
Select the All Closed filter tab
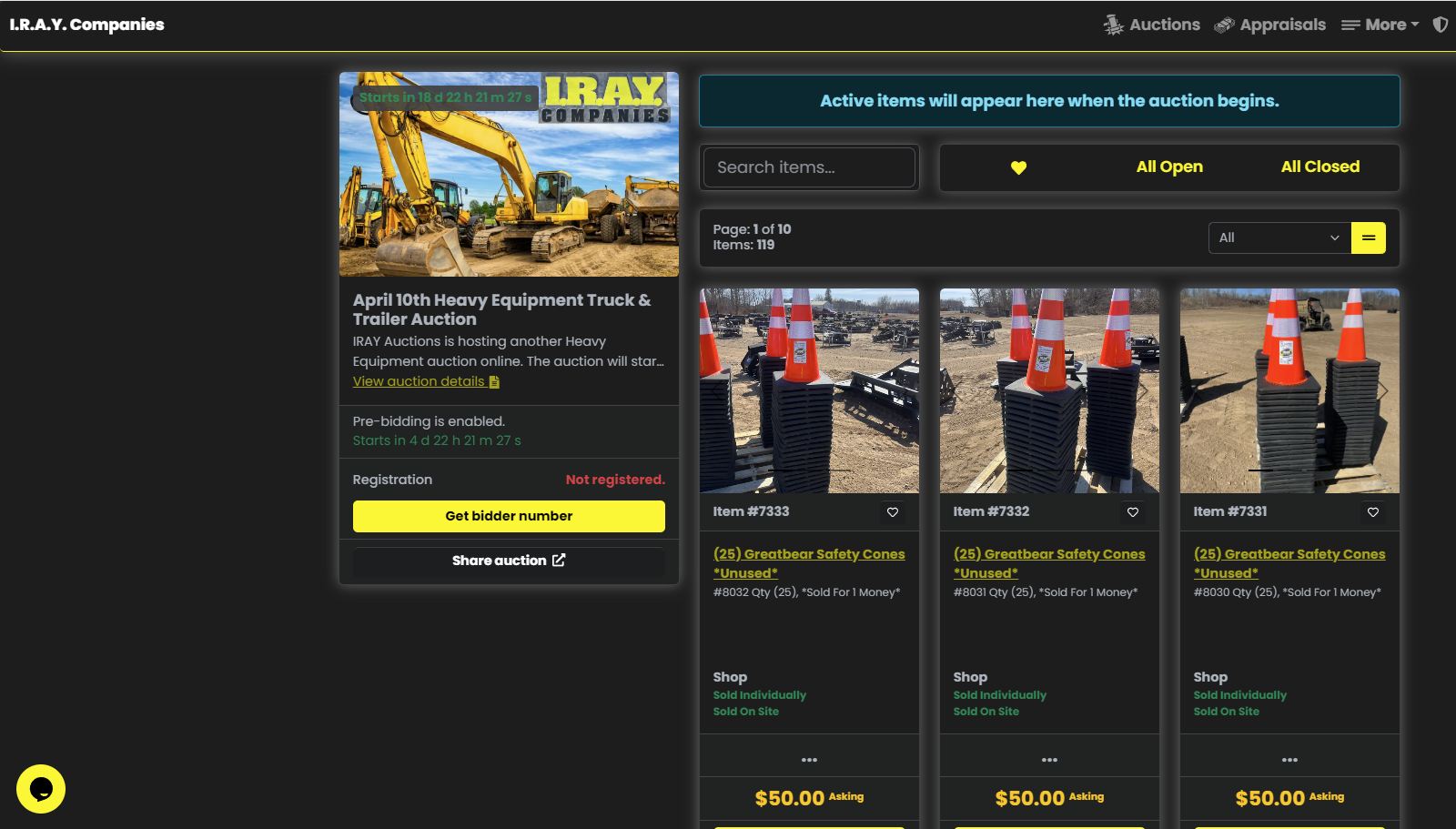pos(1320,167)
